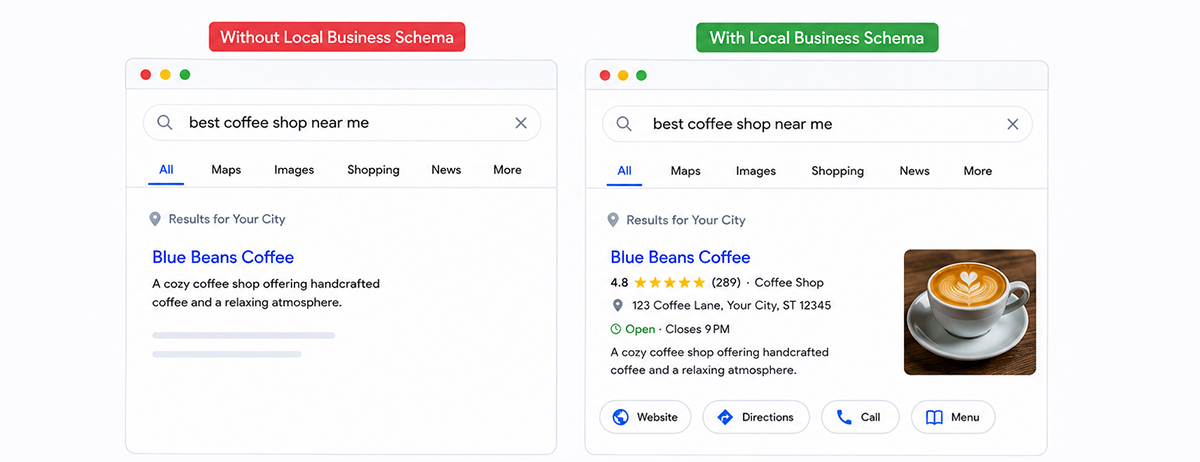Viewport: 1200px width, 462px height.
Task: Go to News tab in left window
Action: [446, 170]
